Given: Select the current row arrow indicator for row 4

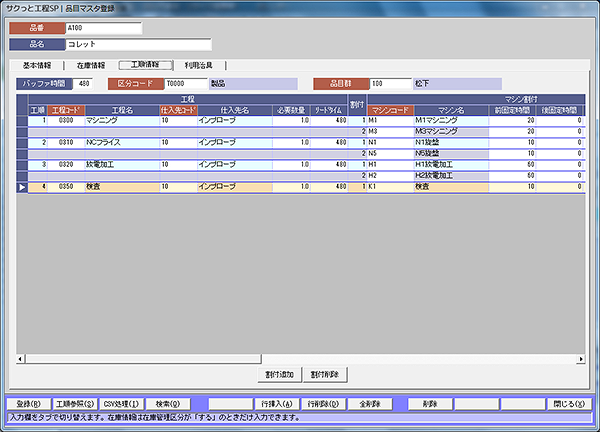Looking at the screenshot, I should point(23,187).
